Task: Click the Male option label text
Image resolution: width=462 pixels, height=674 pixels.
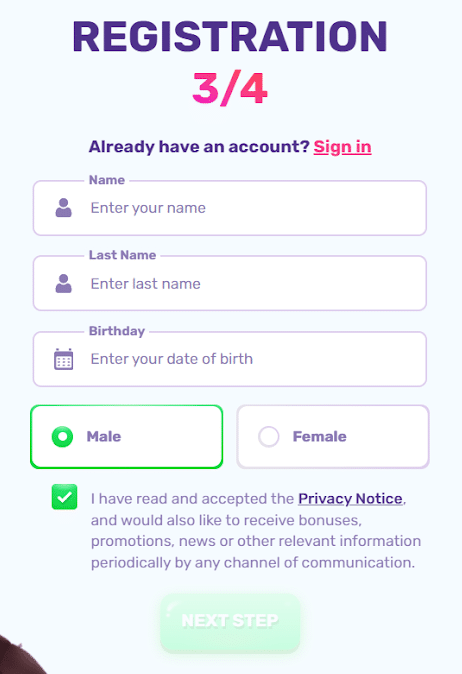Action: pos(104,437)
